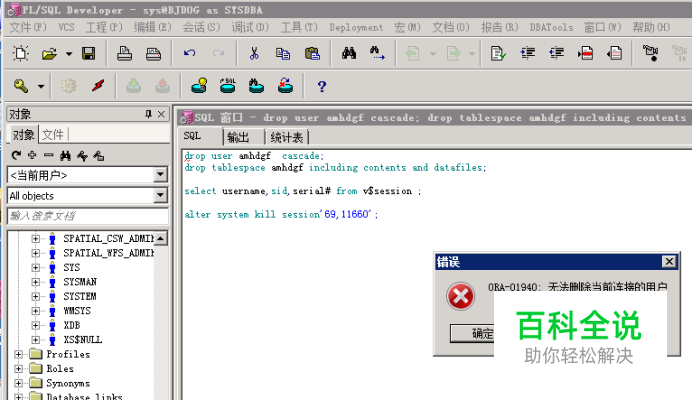The image size is (692, 400).
Task: Click the Print setup icon
Action: click(x=153, y=54)
